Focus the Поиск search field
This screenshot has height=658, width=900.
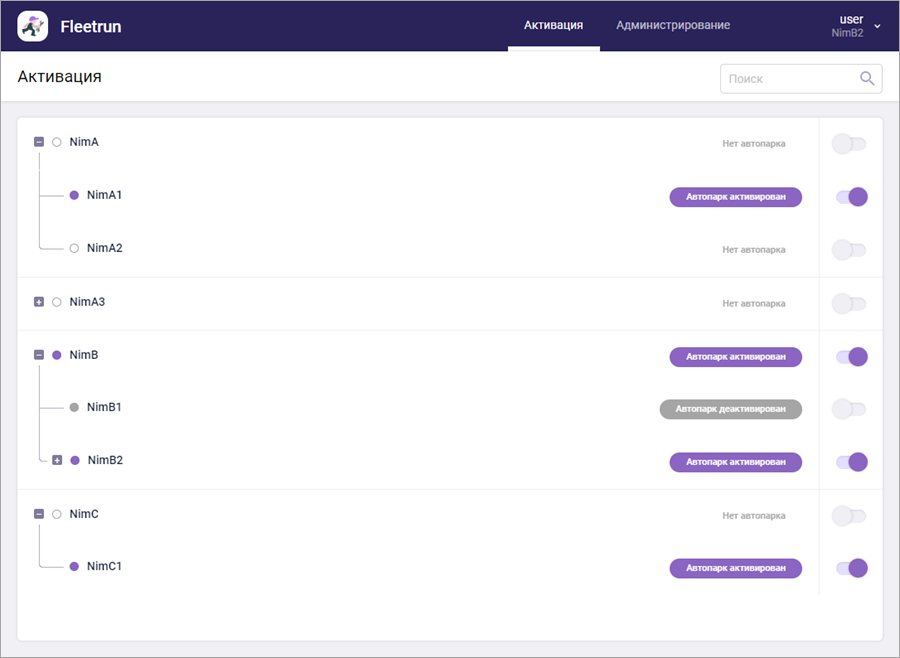coord(801,79)
